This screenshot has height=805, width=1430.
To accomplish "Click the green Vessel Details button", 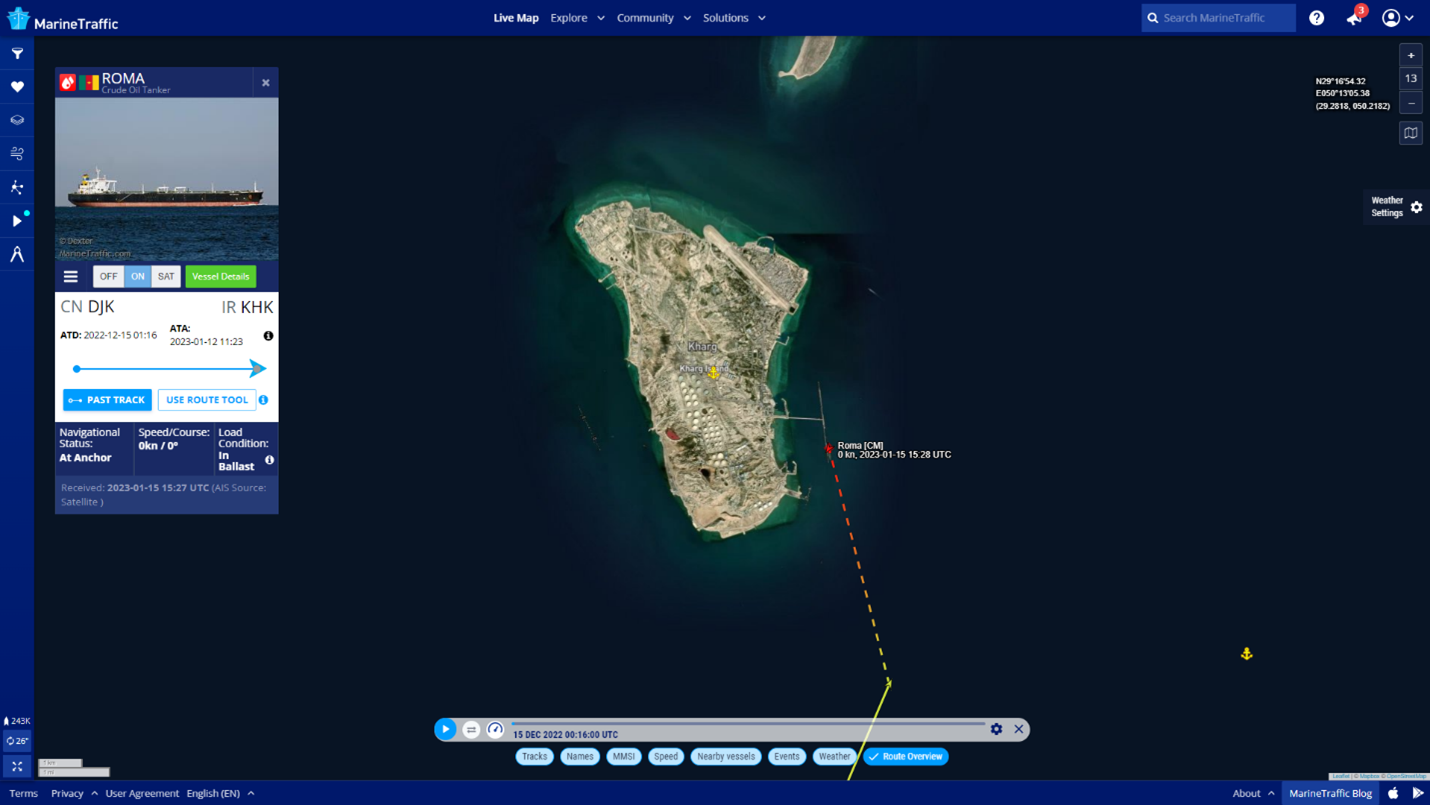I will click(x=221, y=277).
